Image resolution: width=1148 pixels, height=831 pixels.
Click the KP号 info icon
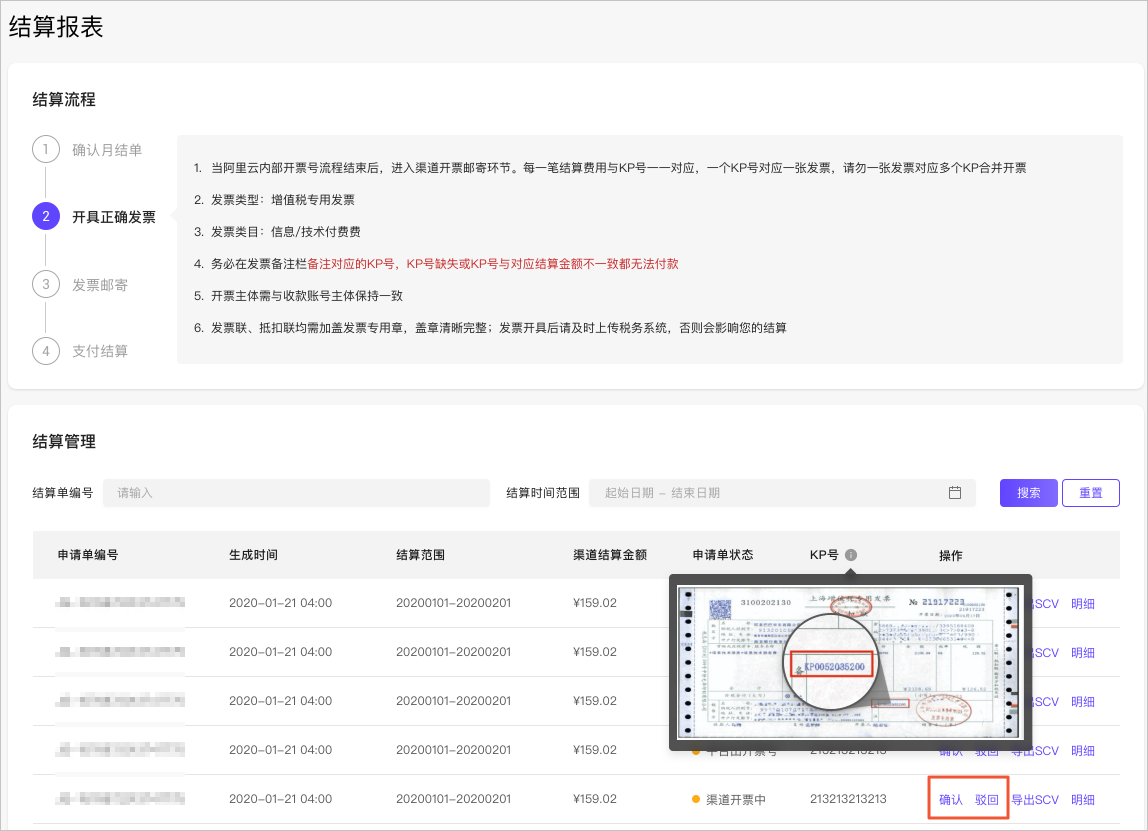851,555
